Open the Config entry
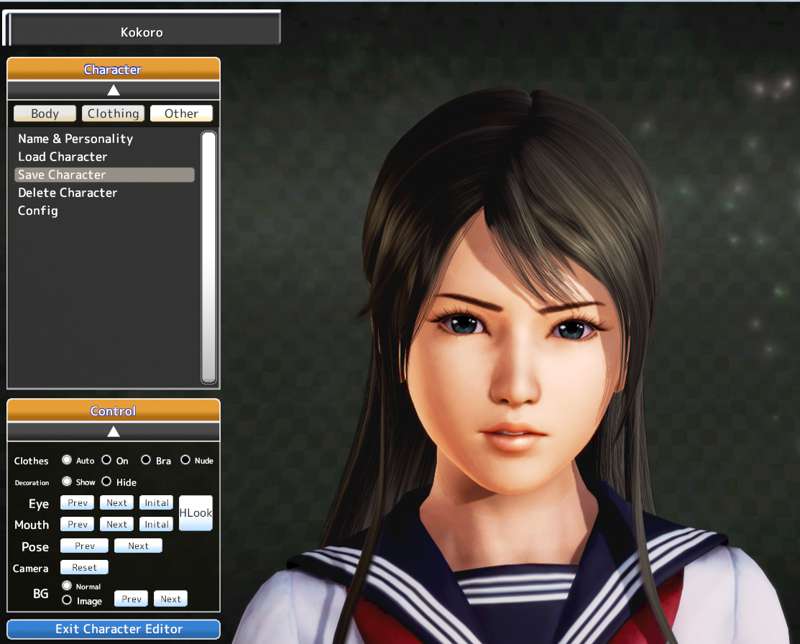The width and height of the screenshot is (800, 644). pos(38,211)
